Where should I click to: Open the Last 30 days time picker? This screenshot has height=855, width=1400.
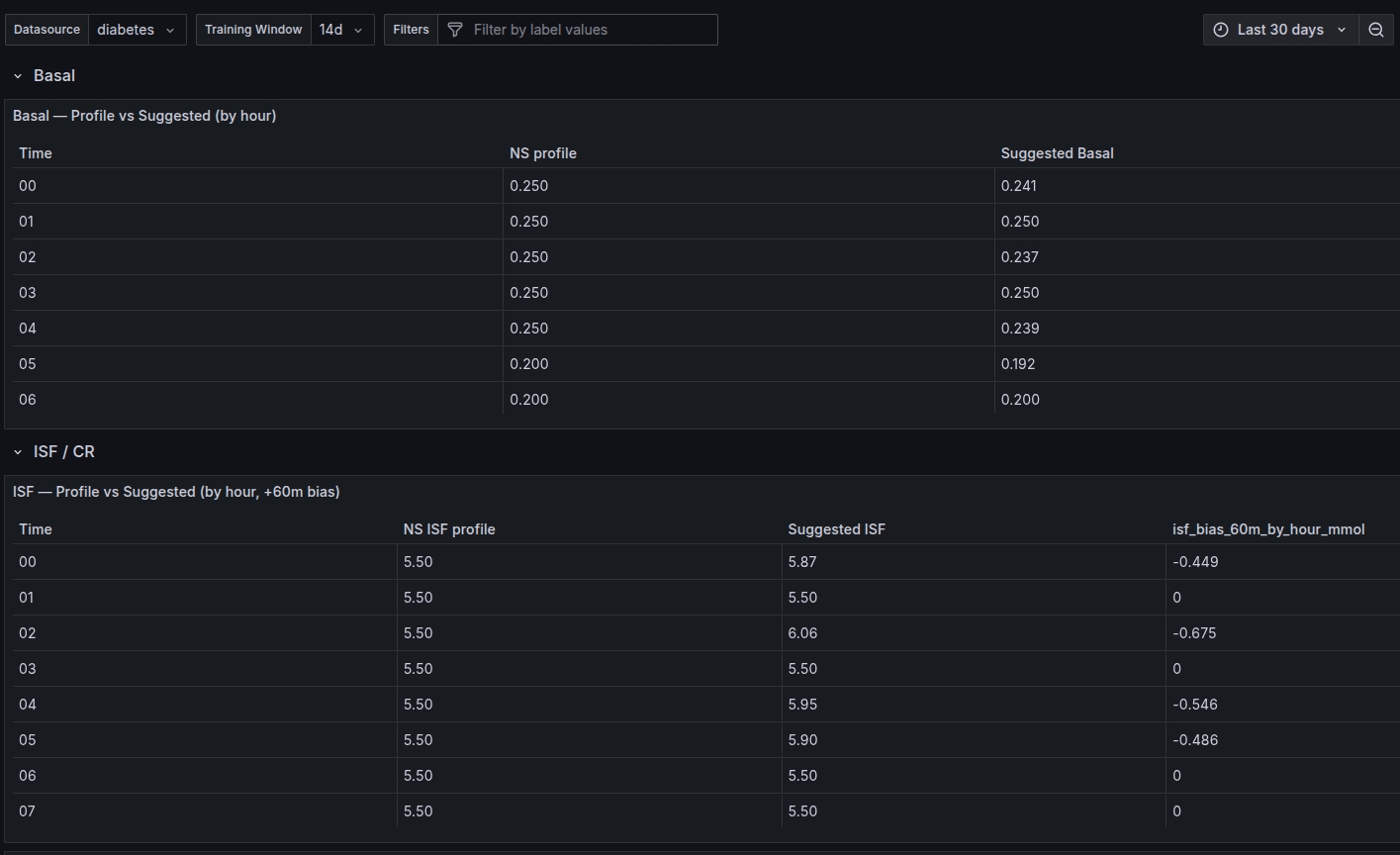pos(1280,30)
